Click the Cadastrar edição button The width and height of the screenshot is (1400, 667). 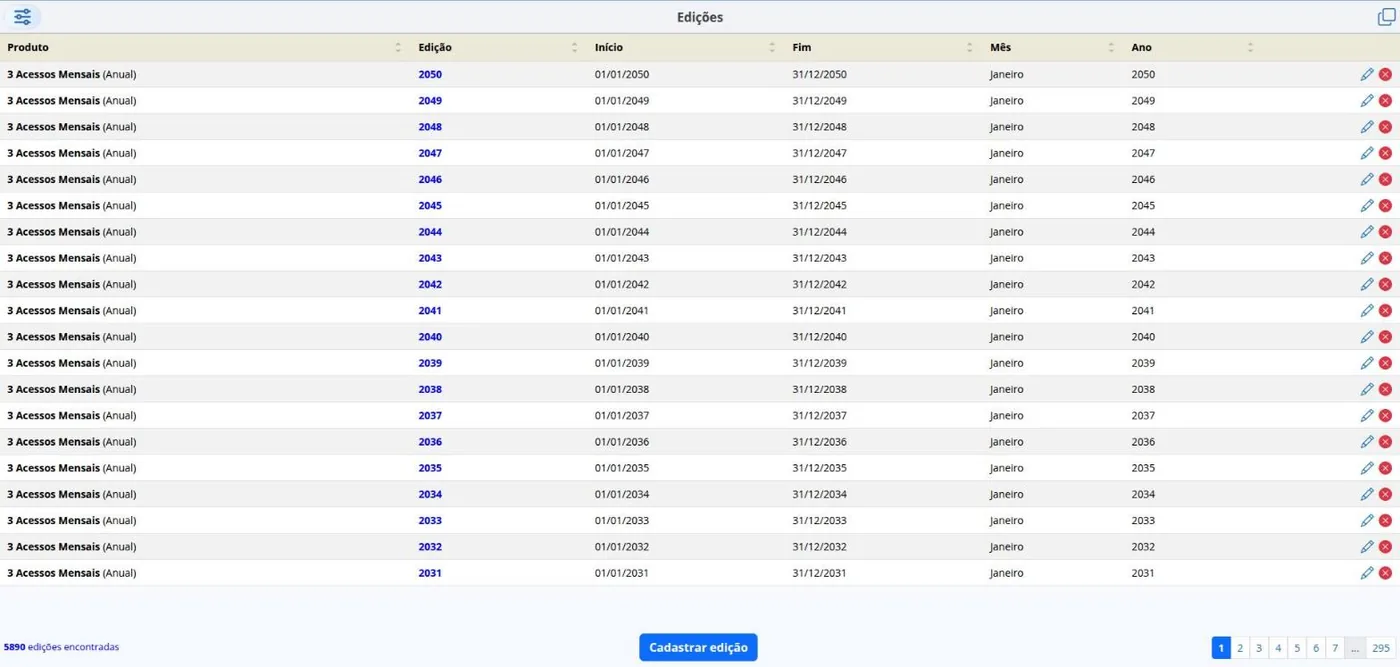click(698, 647)
